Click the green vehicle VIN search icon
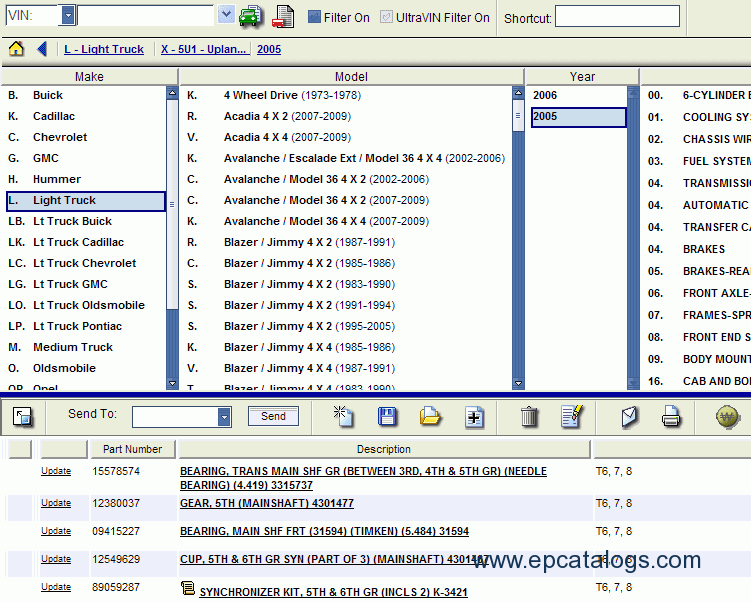Image resolution: width=751 pixels, height=602 pixels. (x=250, y=16)
